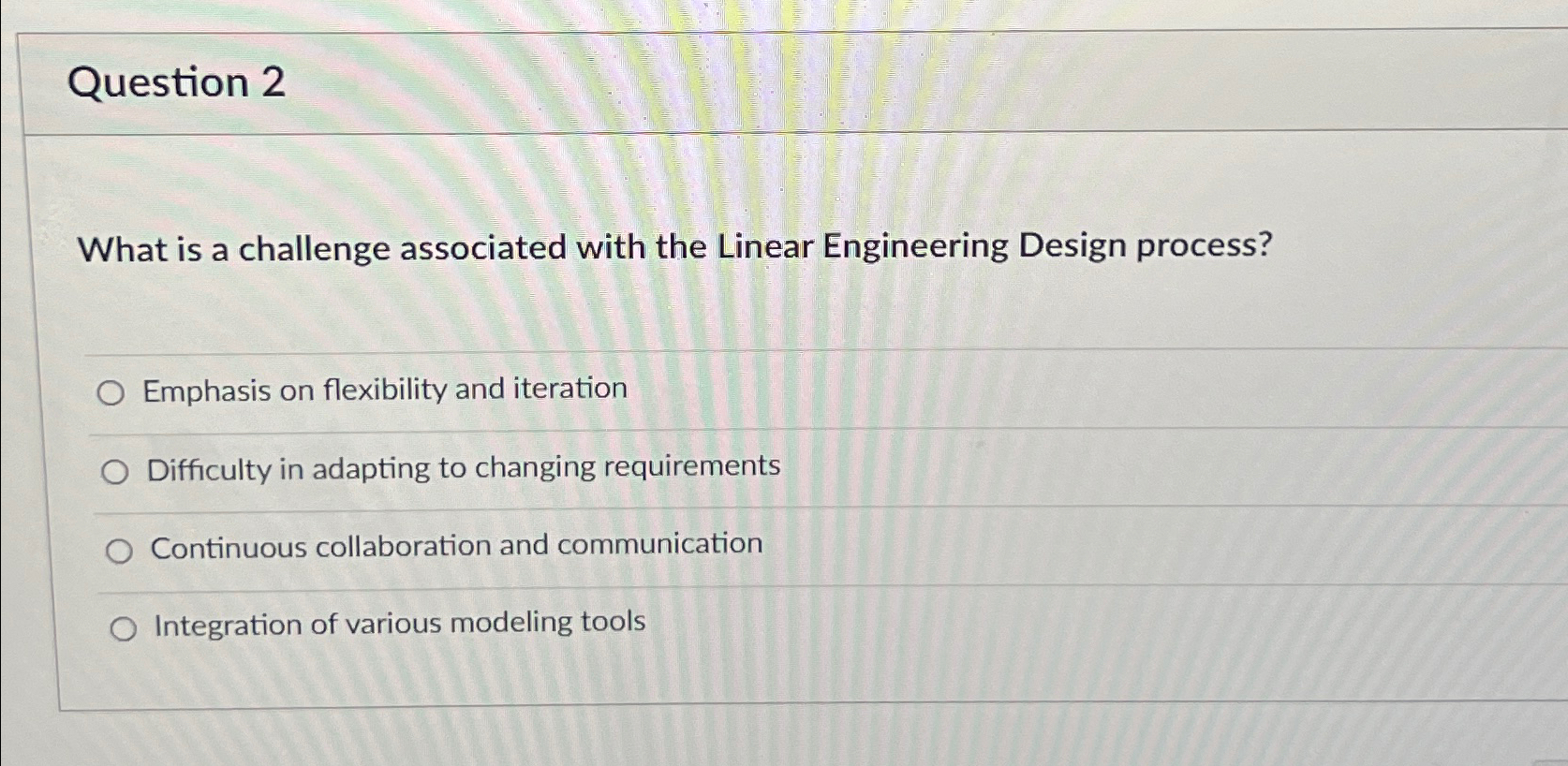Pick the 'Continuous collaboration and communication' option

point(119,551)
